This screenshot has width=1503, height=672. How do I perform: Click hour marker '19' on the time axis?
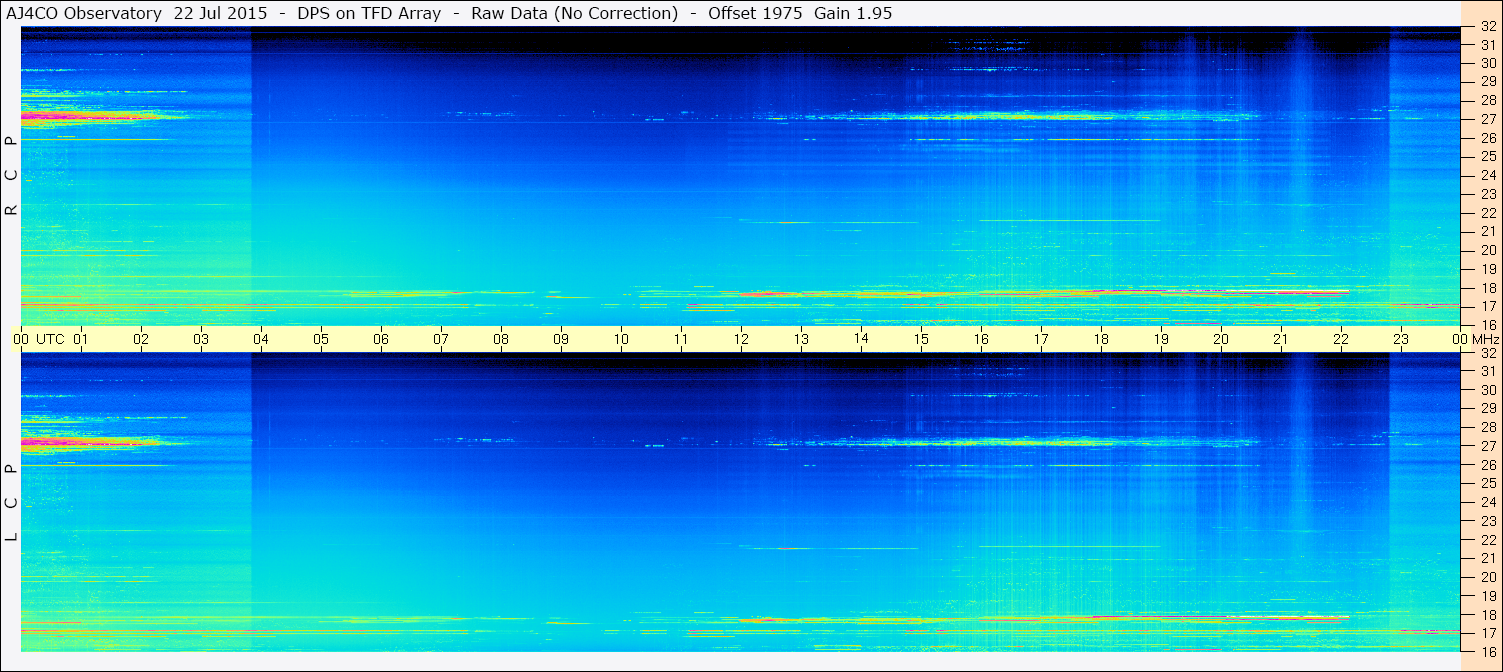[x=1161, y=339]
